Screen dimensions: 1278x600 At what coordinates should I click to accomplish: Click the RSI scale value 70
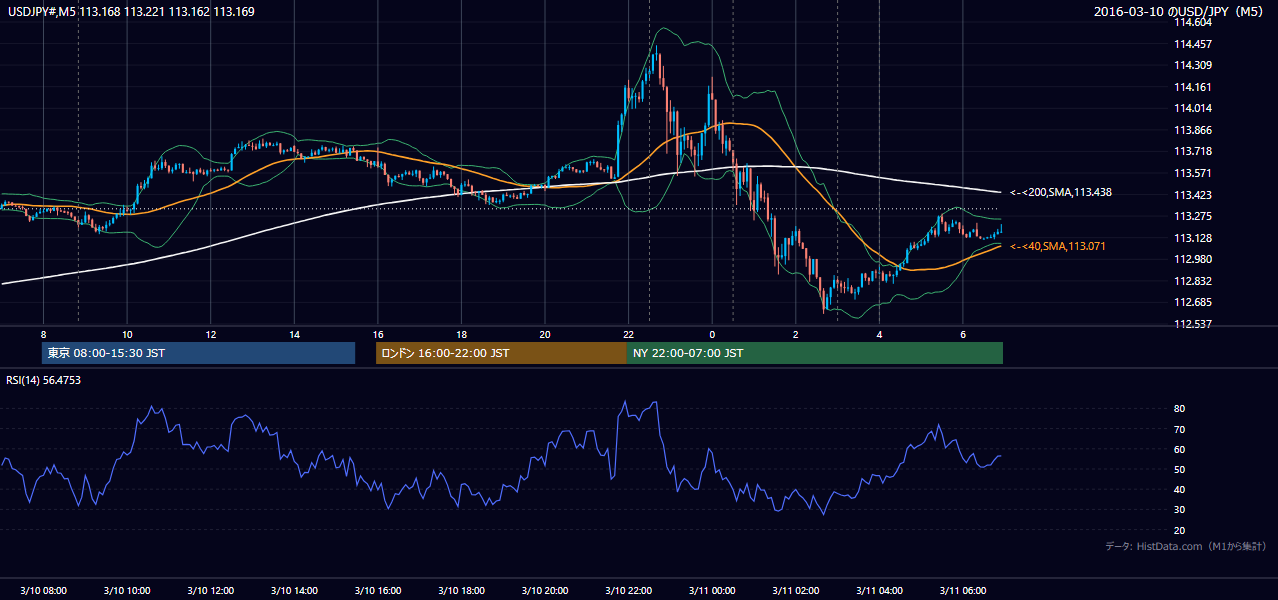coord(1180,429)
